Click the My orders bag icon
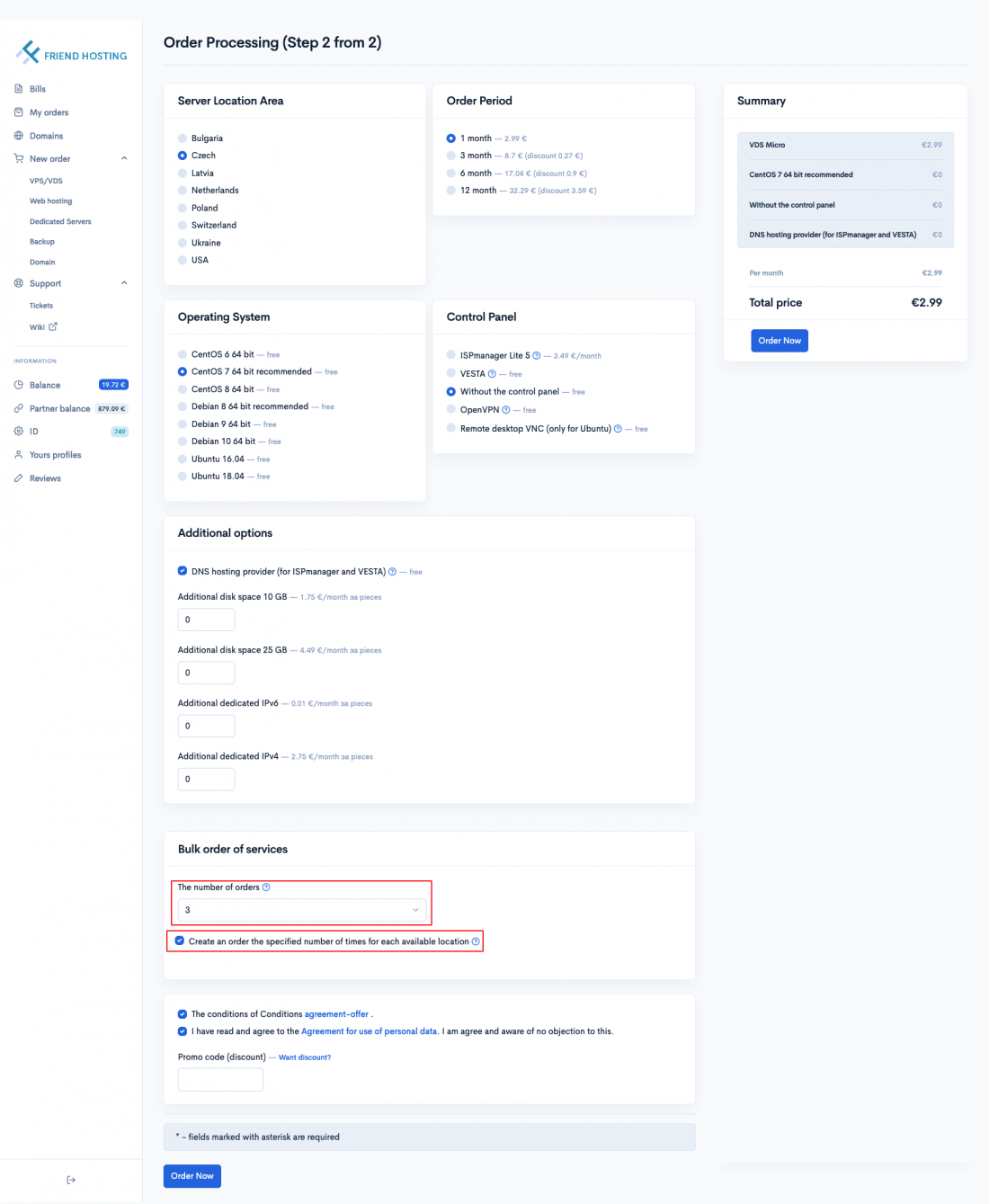989x1204 pixels. 19,112
